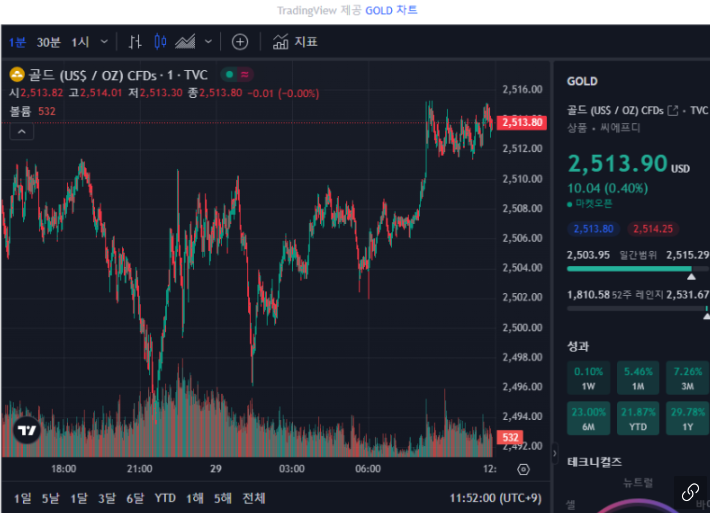Click the 52-week range bar
Image resolution: width=710 pixels, height=513 pixels.
point(638,308)
